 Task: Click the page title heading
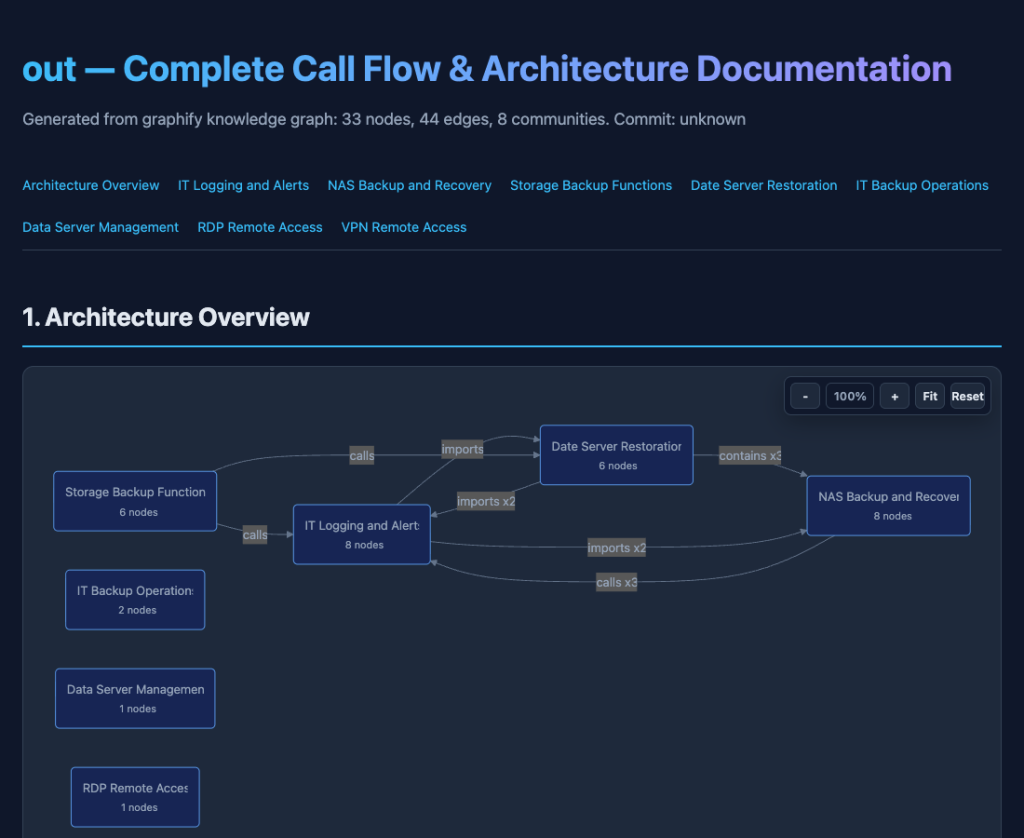(487, 69)
